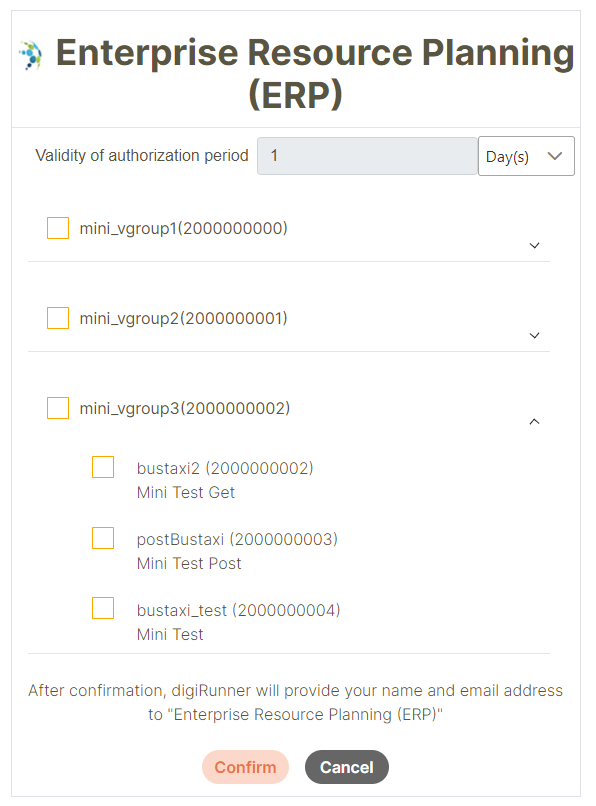
Task: Check the mini_vgroup2(2000000001) checkbox
Action: pos(58,318)
